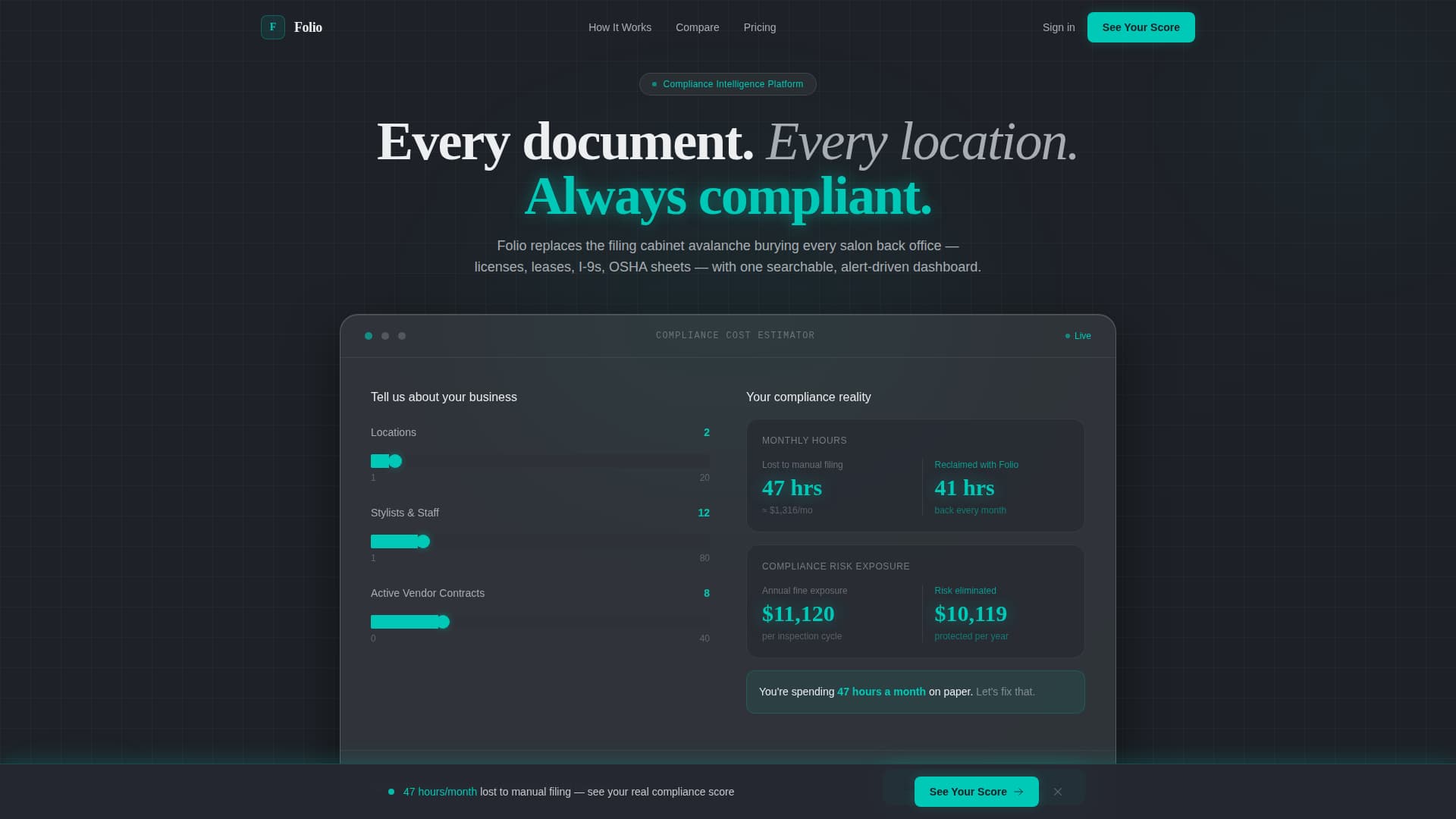Dismiss the bottom banner with the X
This screenshot has height=819, width=1456.
click(x=1057, y=792)
